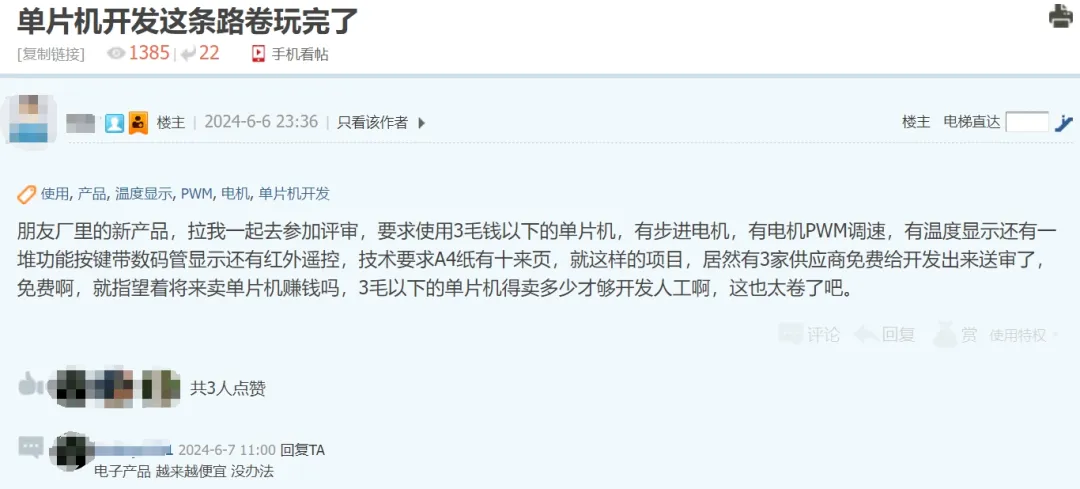Click the 评论 comment button
Viewport: 1080px width, 489px height.
(x=810, y=335)
